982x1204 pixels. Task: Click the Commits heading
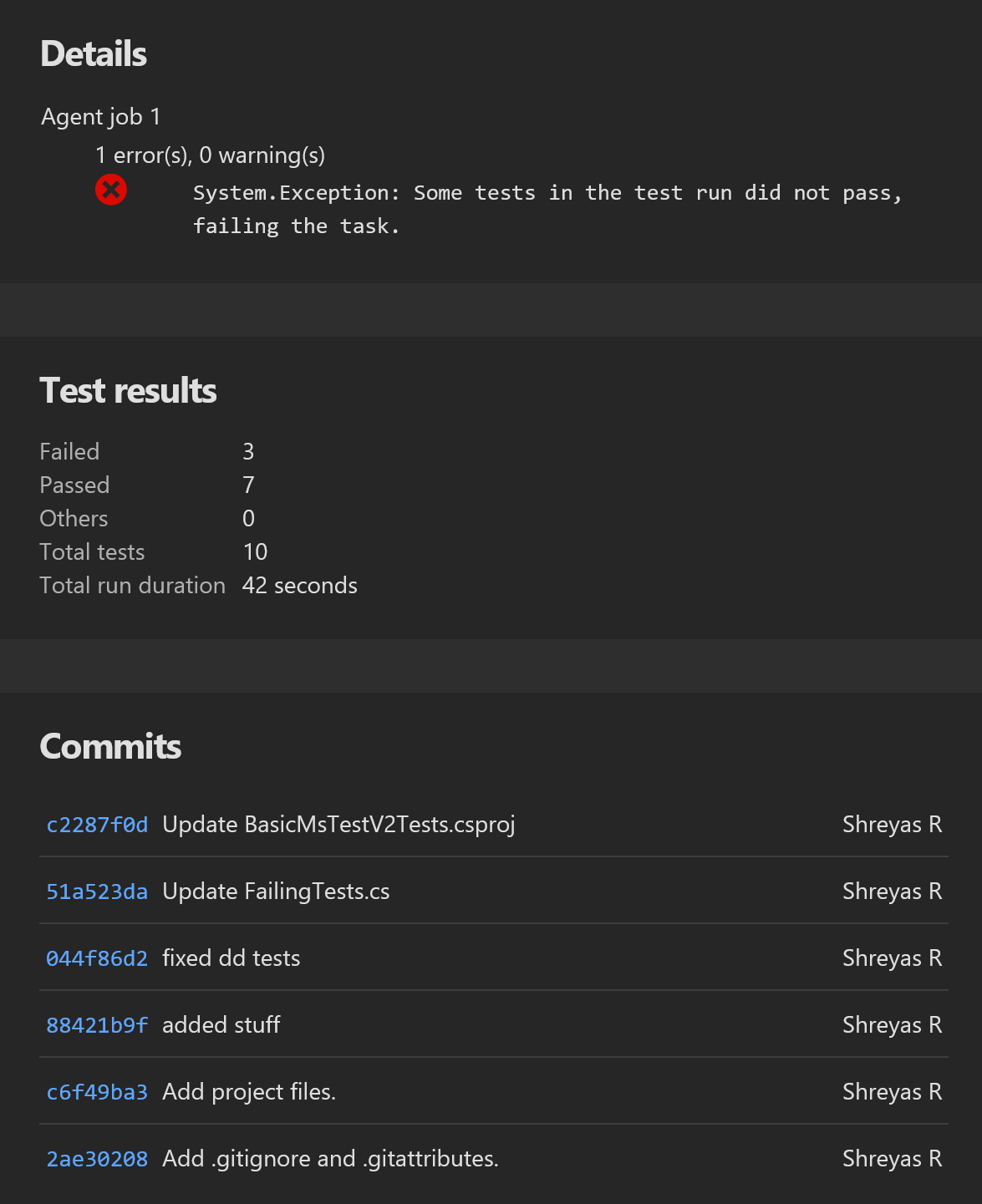[110, 746]
